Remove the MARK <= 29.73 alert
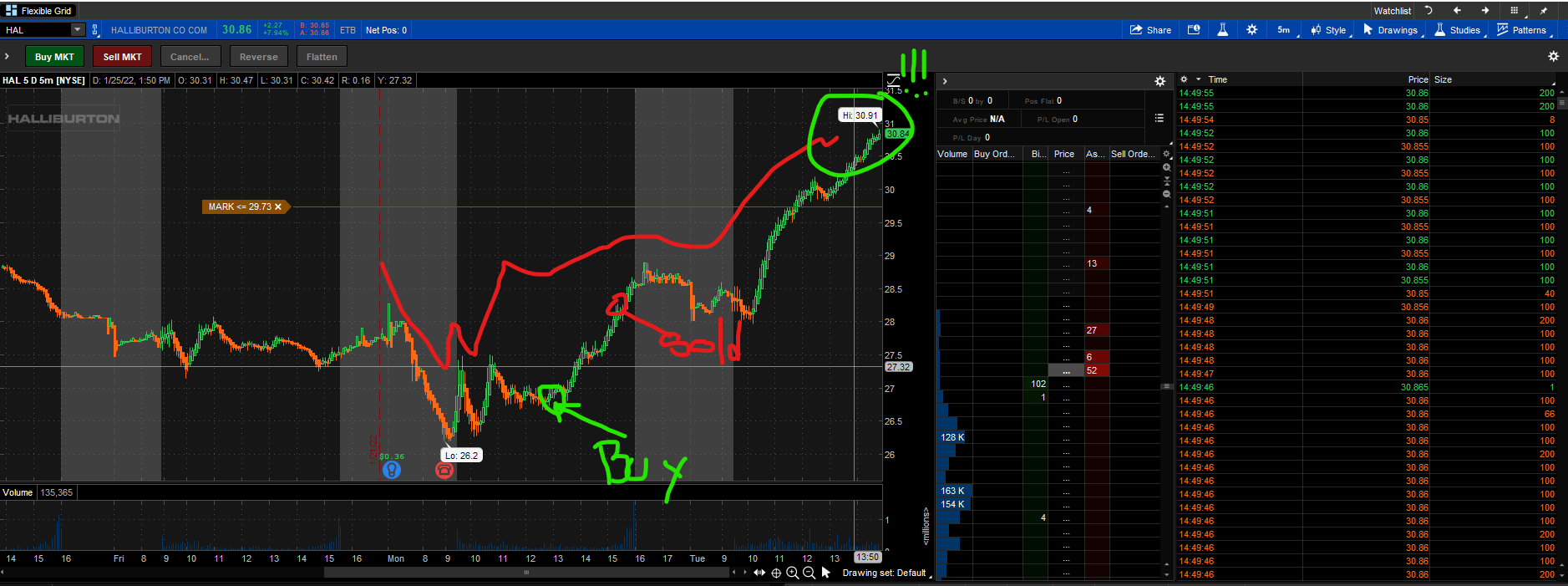Viewport: 1568px width, 586px height. click(278, 206)
